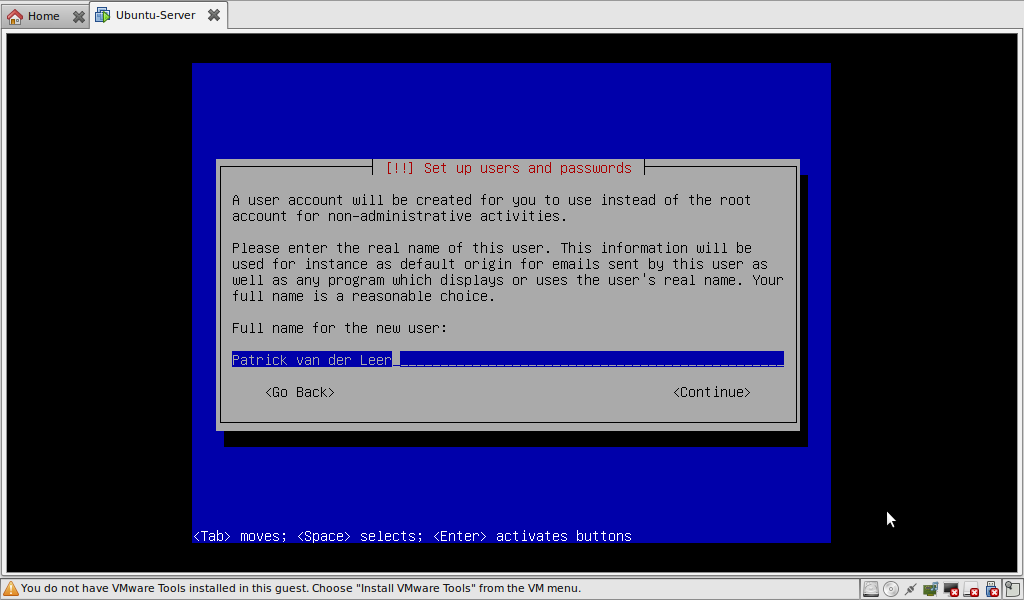1024x600 pixels.
Task: Click the VMware Tools not installed message
Action: [300, 588]
